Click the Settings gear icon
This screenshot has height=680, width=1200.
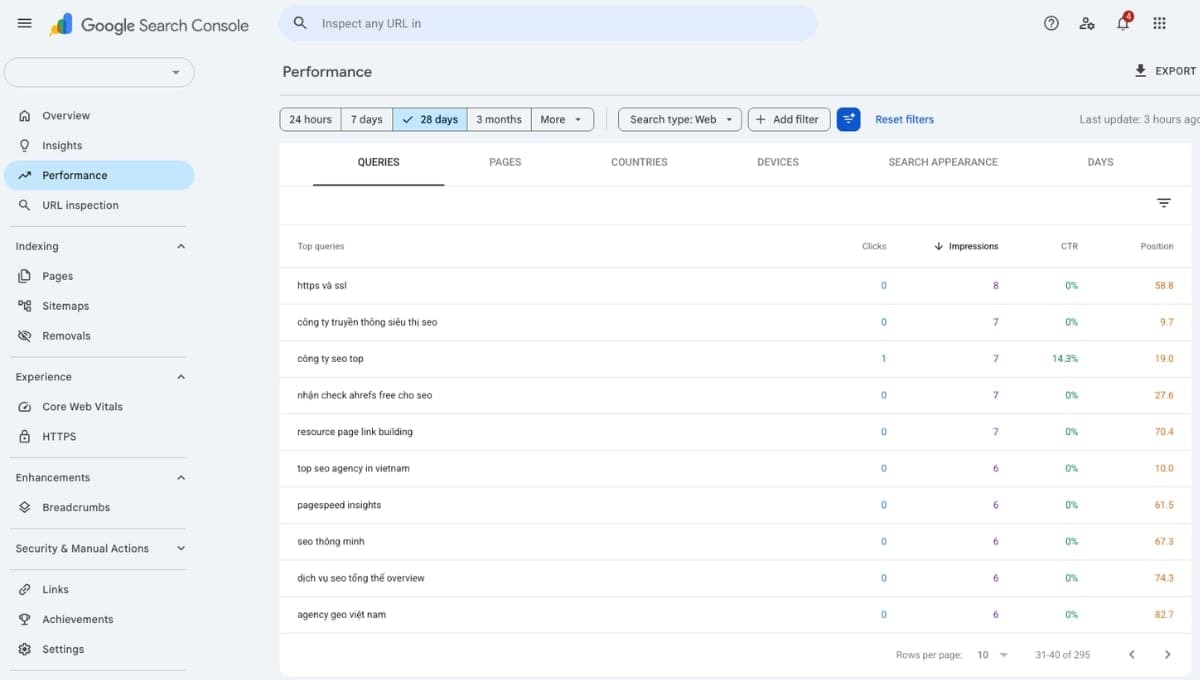click(25, 650)
